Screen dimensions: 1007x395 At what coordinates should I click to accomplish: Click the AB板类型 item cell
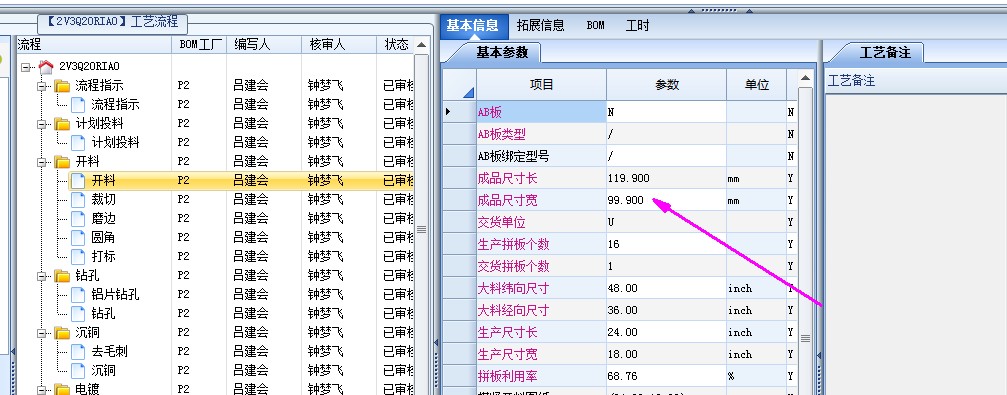pos(541,134)
